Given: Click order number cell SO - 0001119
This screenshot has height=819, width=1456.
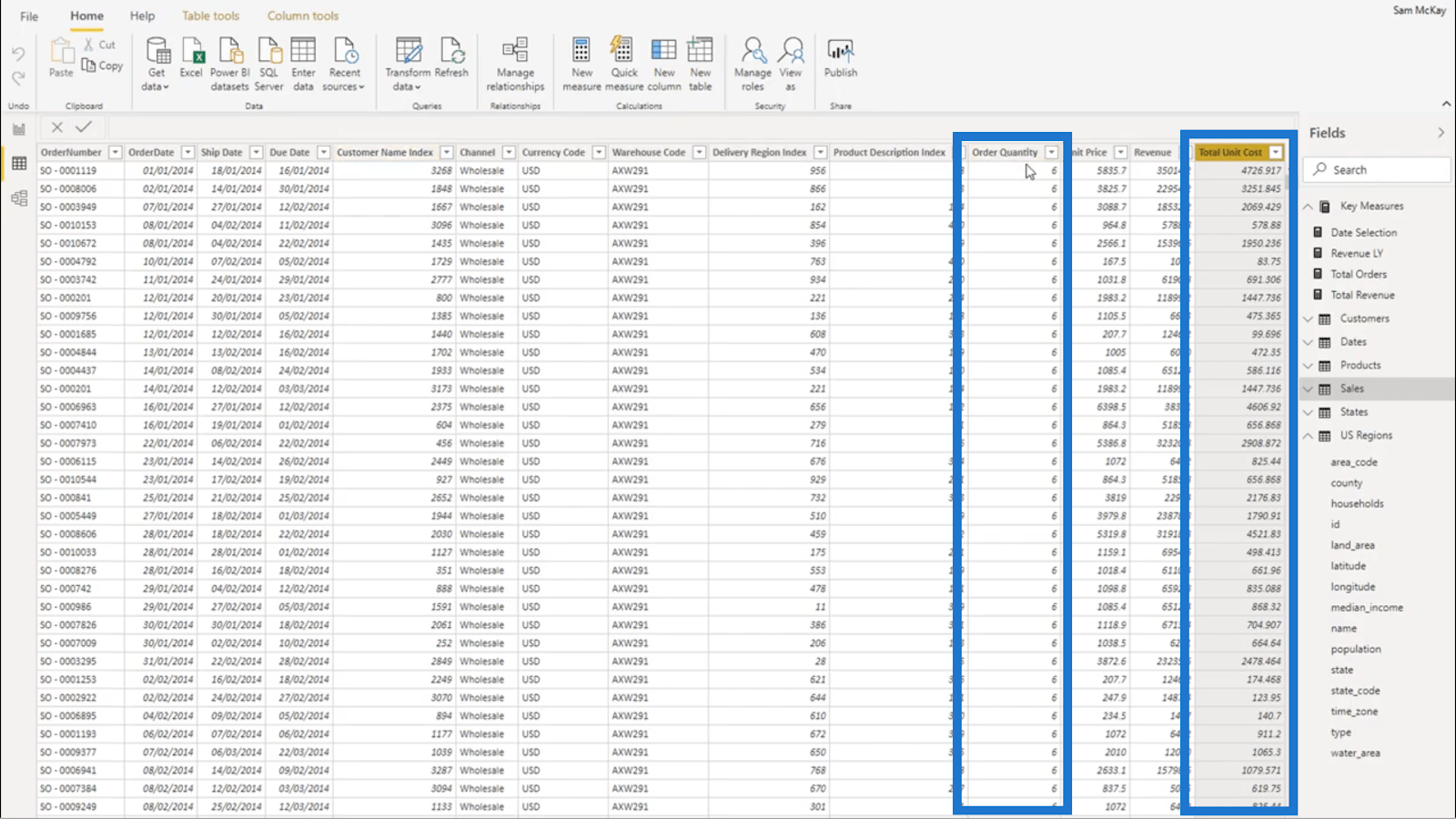Looking at the screenshot, I should 68,170.
